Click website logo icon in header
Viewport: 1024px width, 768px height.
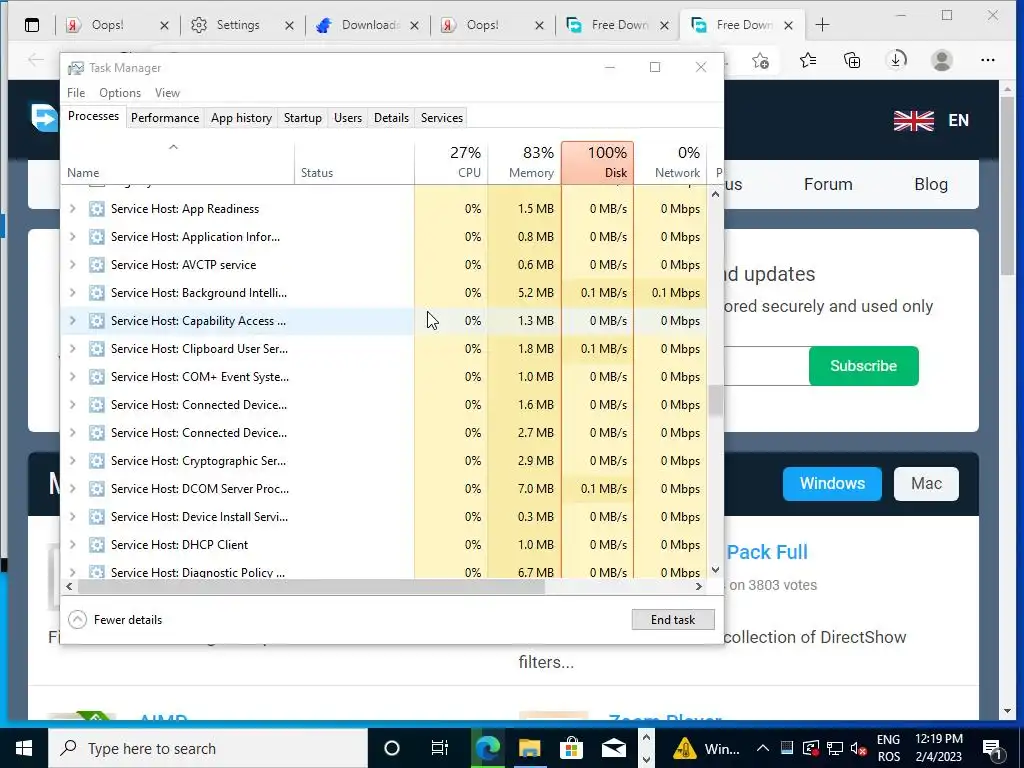tap(44, 118)
